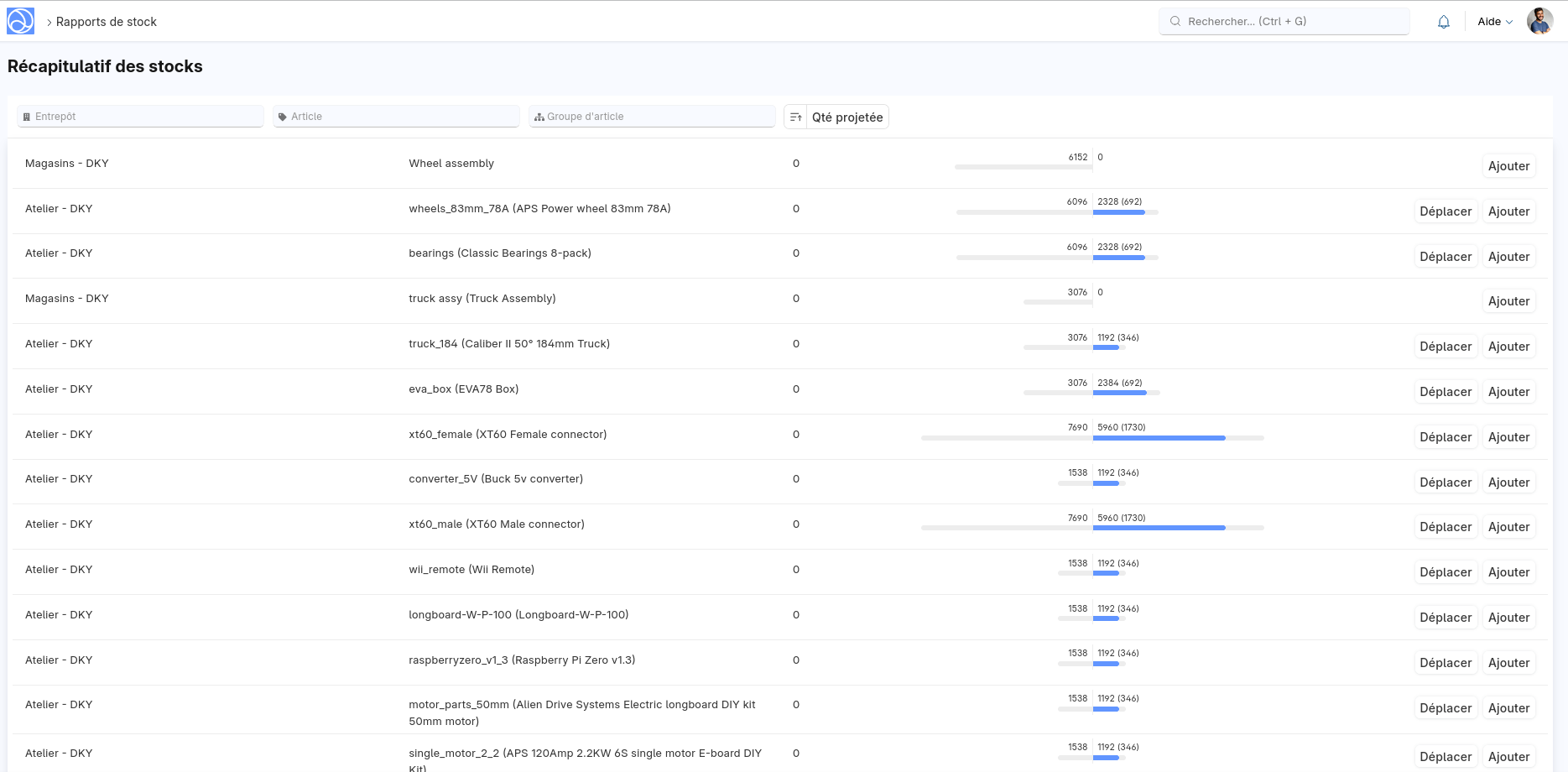
Task: Open the Qté projetée sort selector
Action: click(847, 117)
